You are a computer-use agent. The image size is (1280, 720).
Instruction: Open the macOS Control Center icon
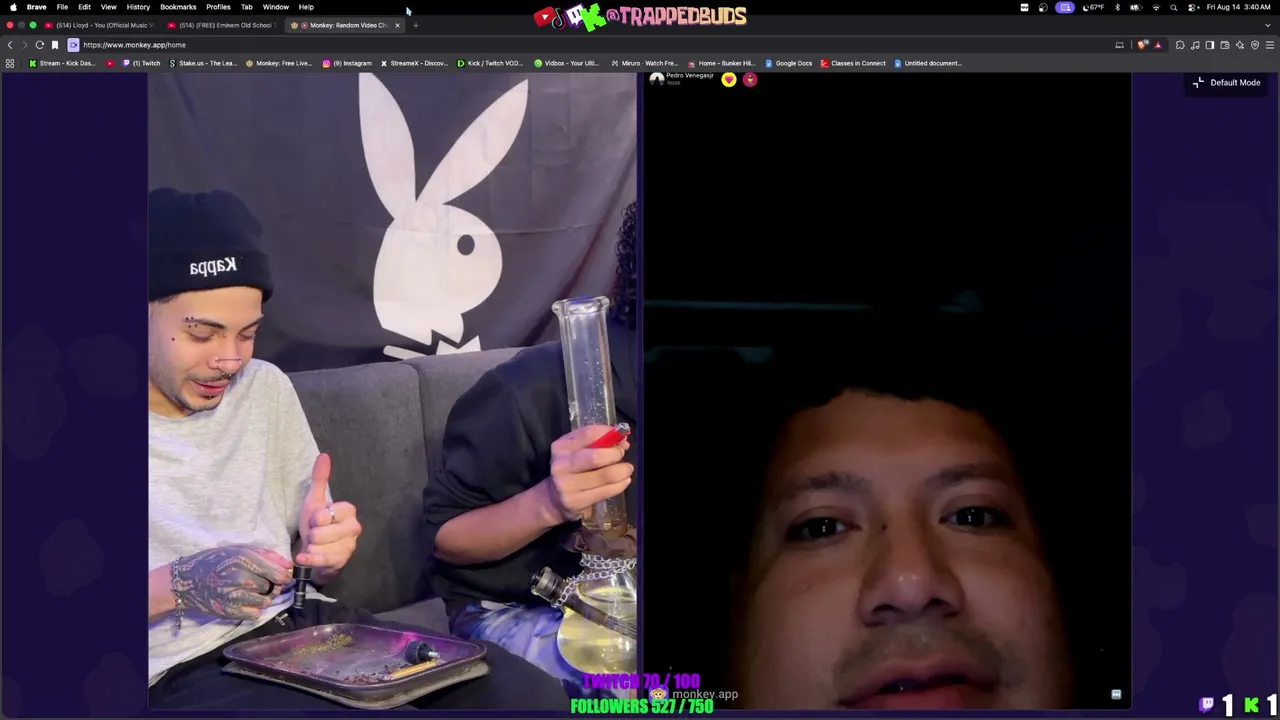point(1192,7)
